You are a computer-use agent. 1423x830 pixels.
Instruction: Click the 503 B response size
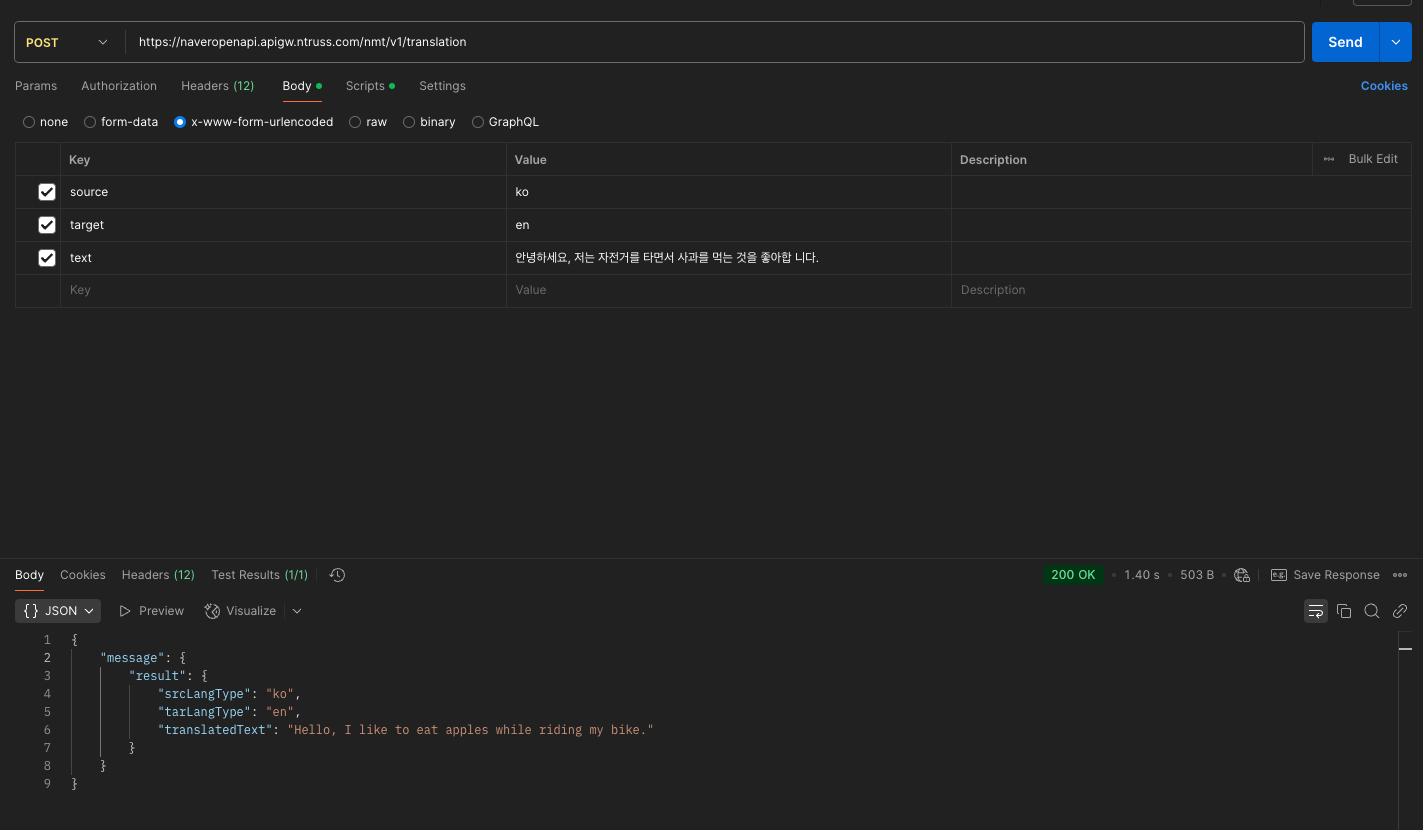pos(1197,575)
